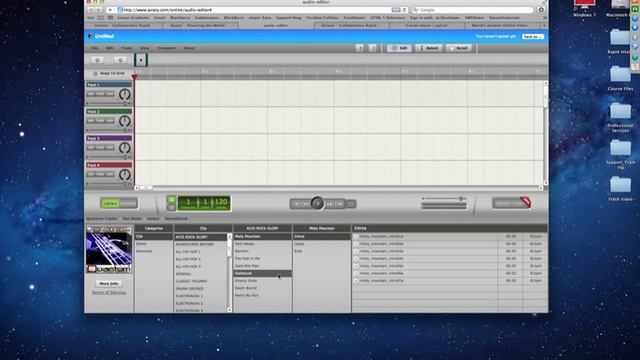Screen dimensions: 640x360
Task: Select Ends in the Misty Mountain sections list
Action: (298, 251)
